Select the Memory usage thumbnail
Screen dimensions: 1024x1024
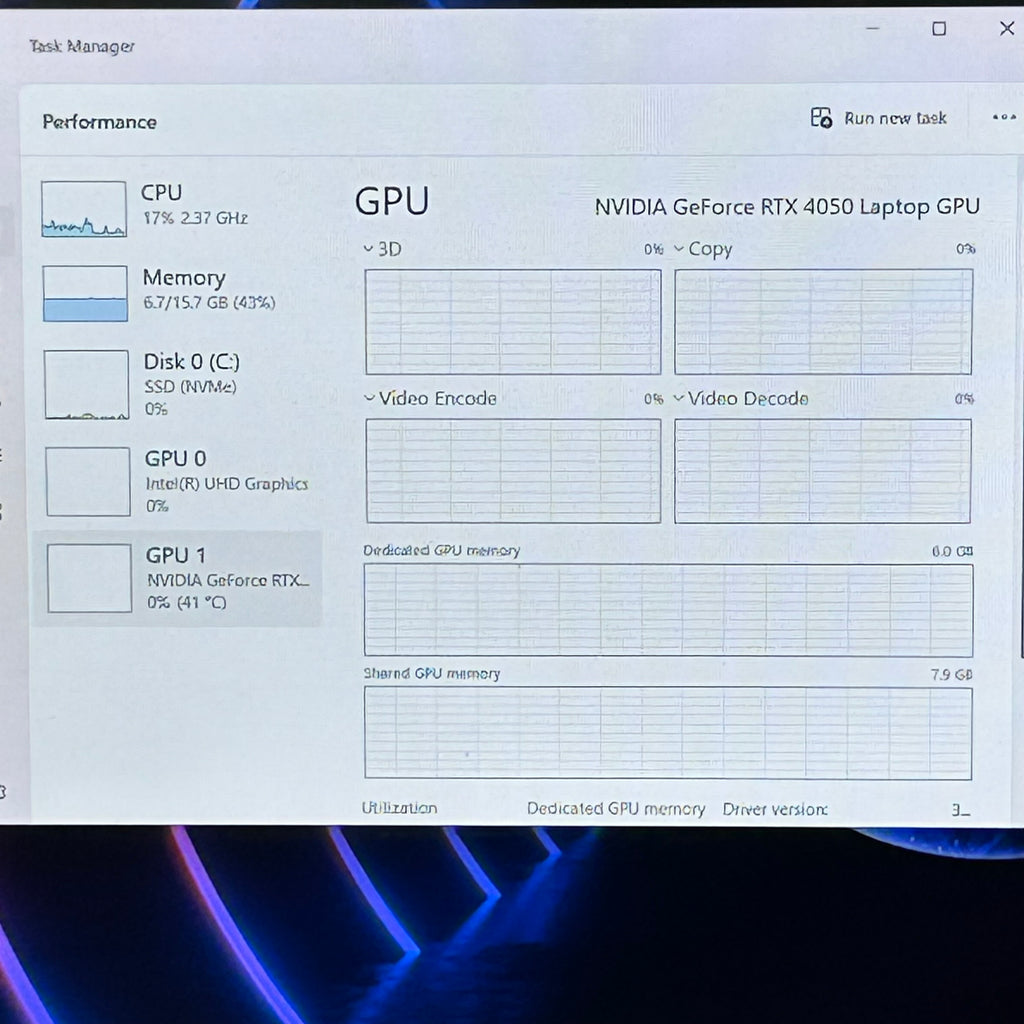click(85, 293)
